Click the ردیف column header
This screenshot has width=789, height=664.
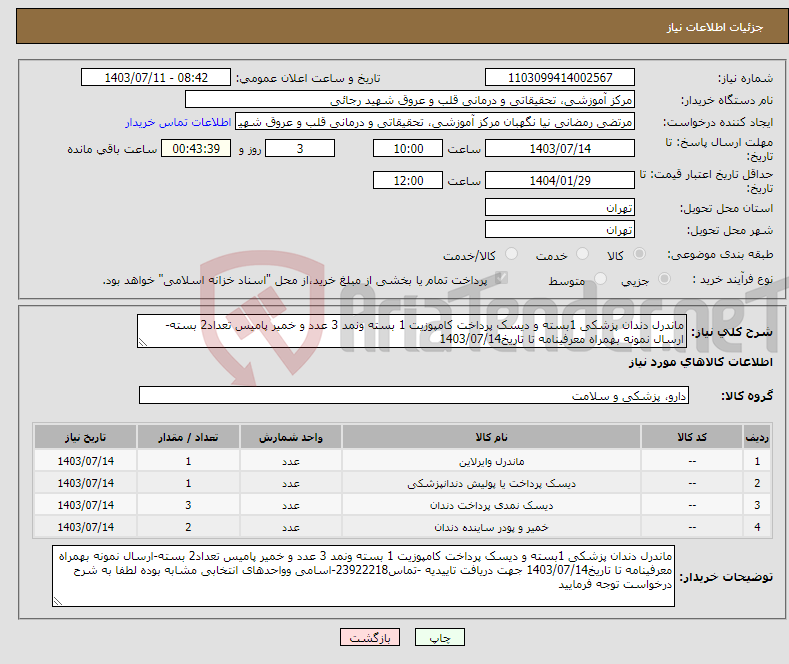757,437
